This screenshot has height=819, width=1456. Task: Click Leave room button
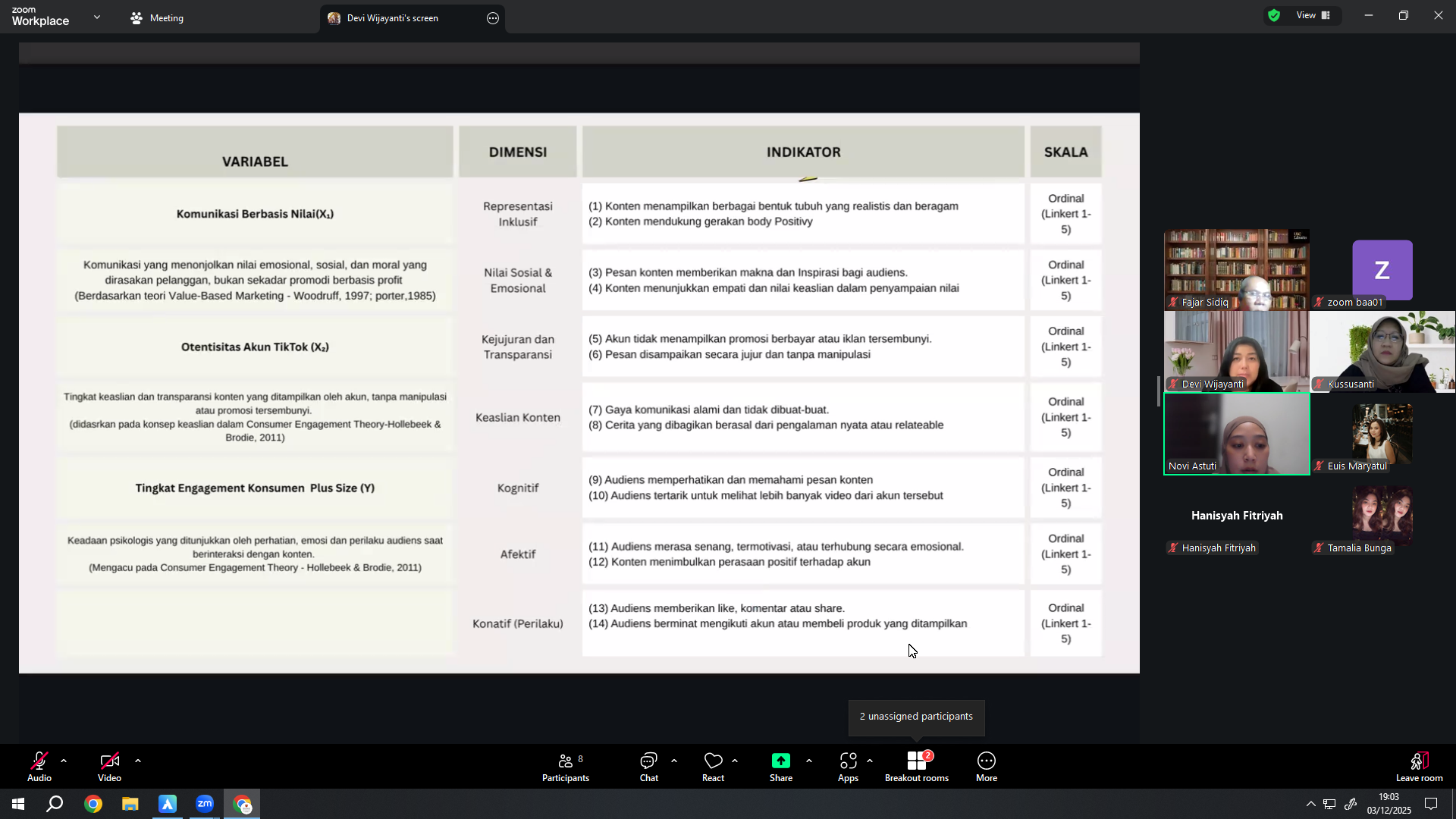[1420, 767]
